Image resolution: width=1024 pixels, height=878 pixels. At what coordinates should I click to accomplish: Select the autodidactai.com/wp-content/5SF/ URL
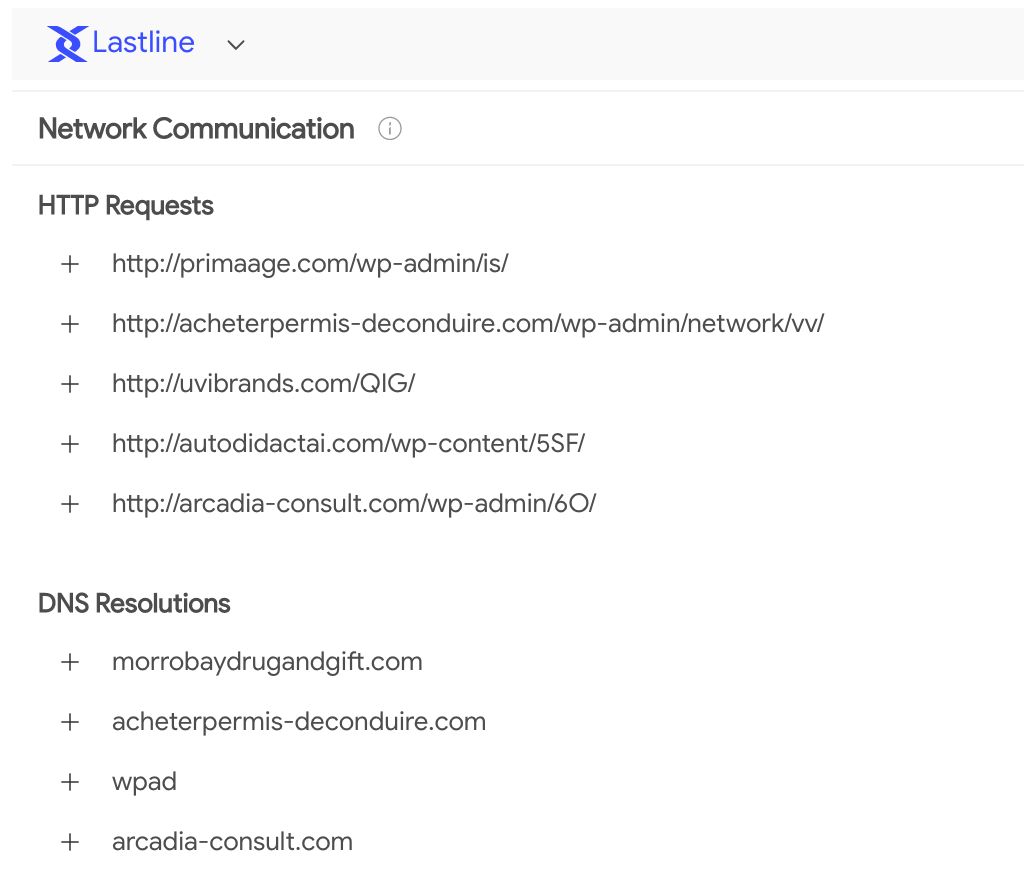[349, 444]
